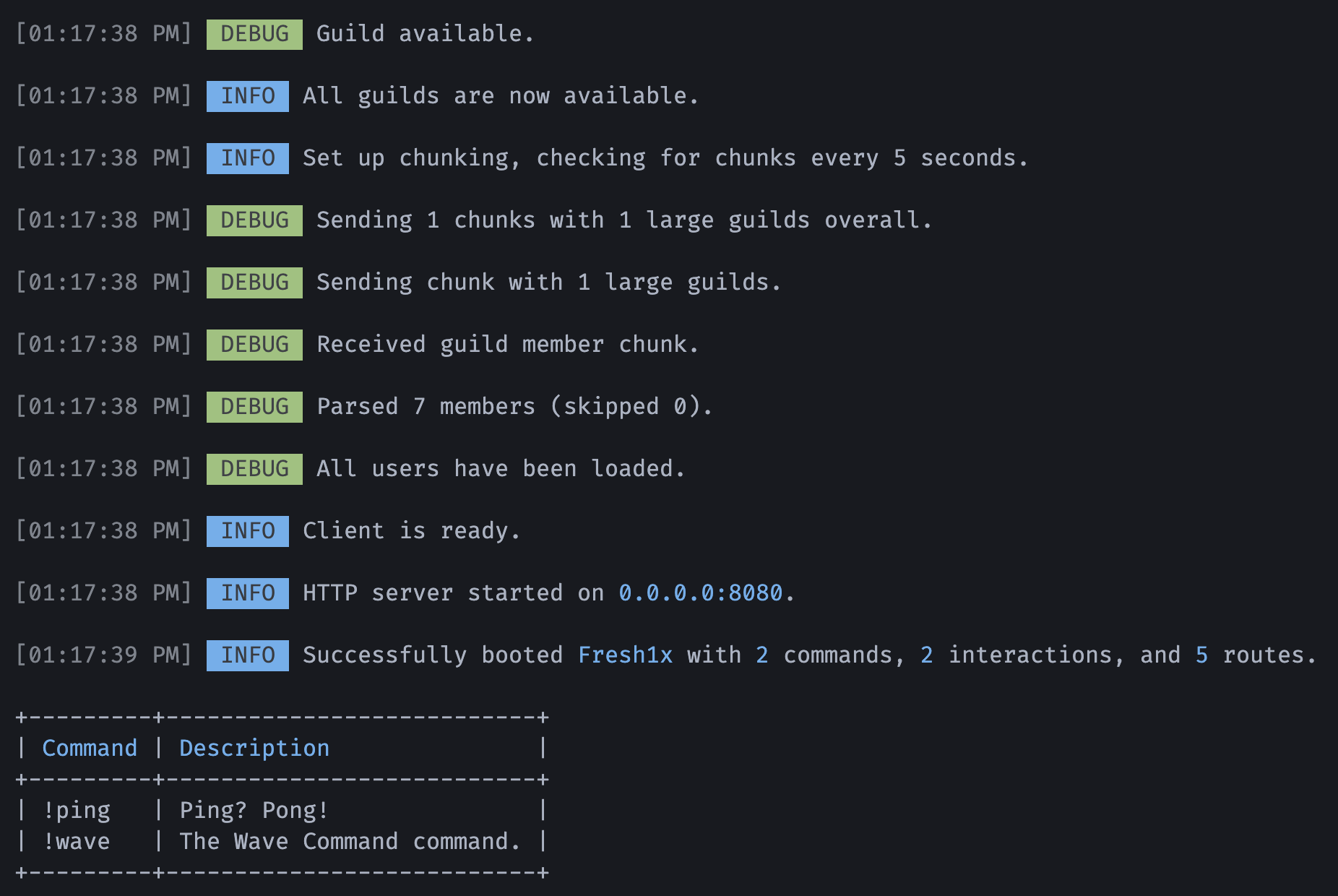This screenshot has height=896, width=1338.
Task: Click the INFO badge beside "Successfully booted"
Action: 248,655
